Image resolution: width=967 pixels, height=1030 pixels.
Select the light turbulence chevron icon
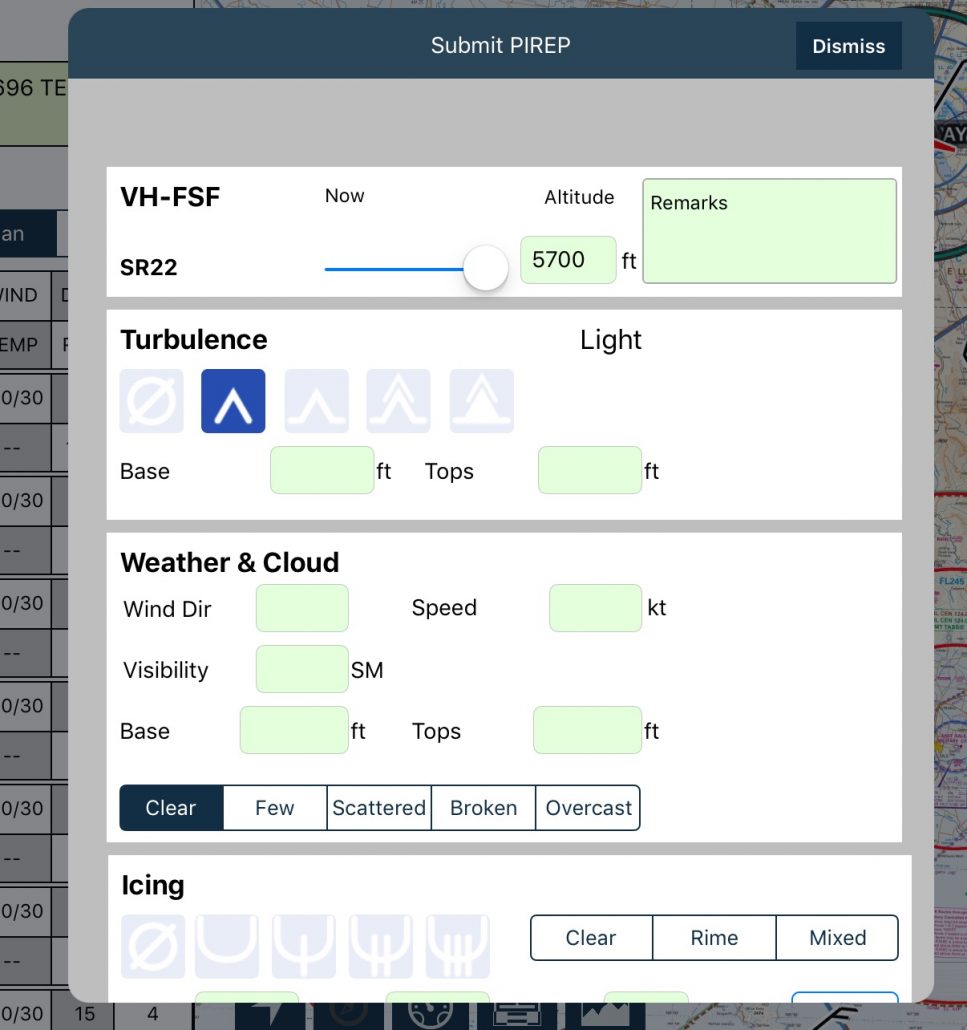click(233, 400)
